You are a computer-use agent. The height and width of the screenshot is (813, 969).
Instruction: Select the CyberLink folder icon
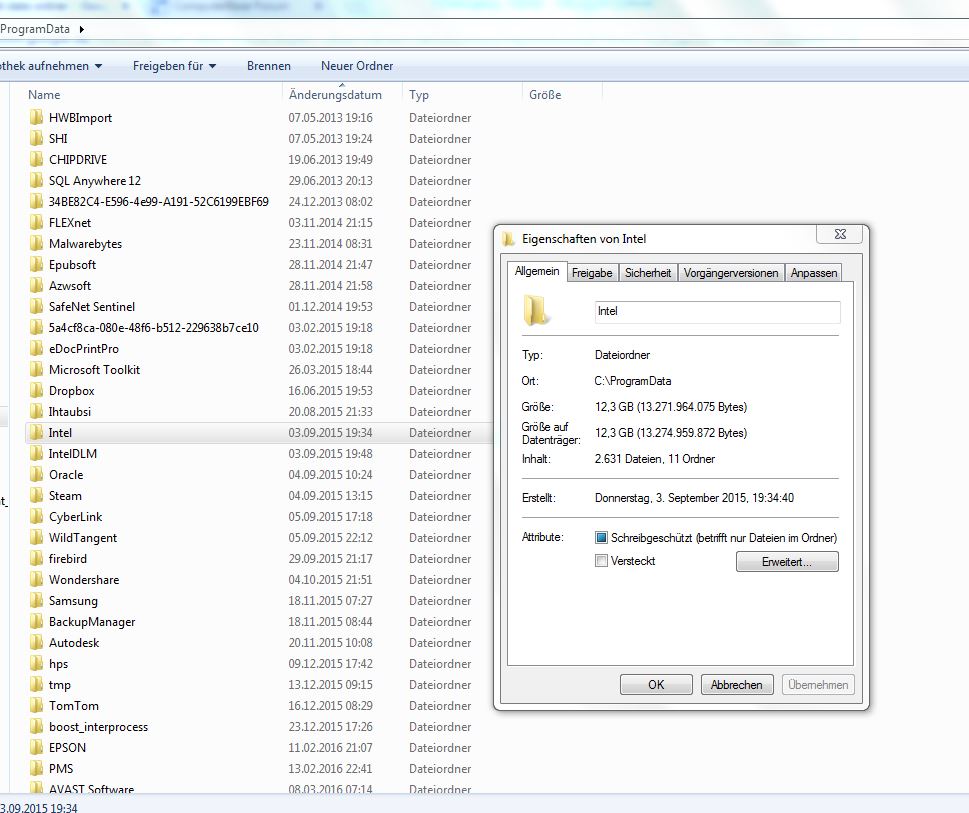click(x=36, y=516)
